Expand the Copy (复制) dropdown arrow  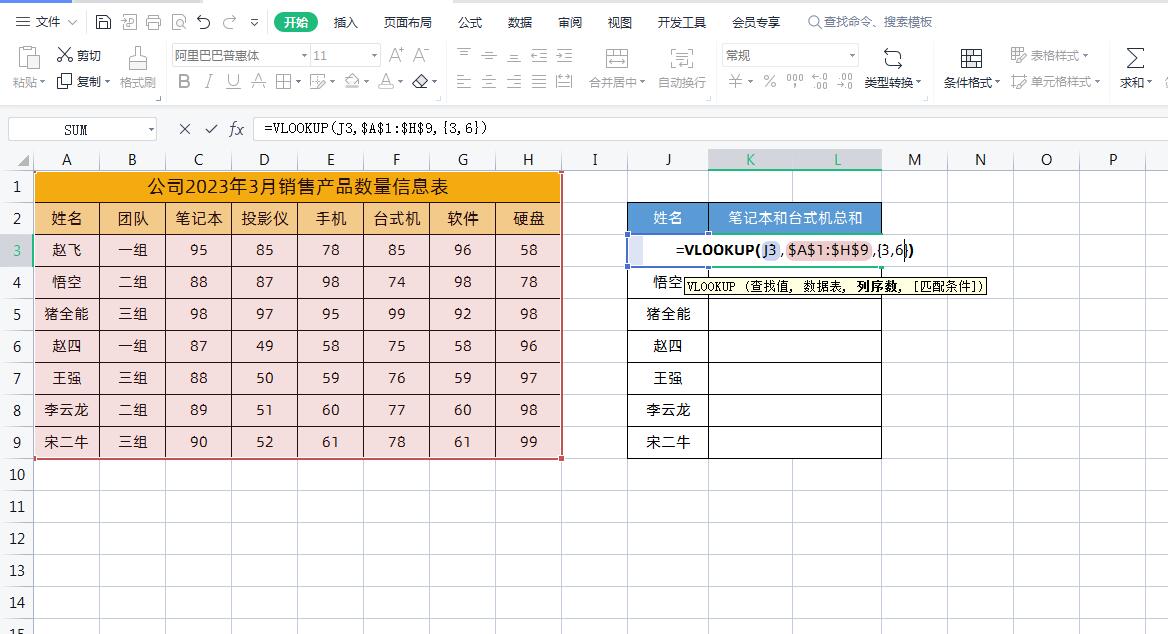coord(108,82)
